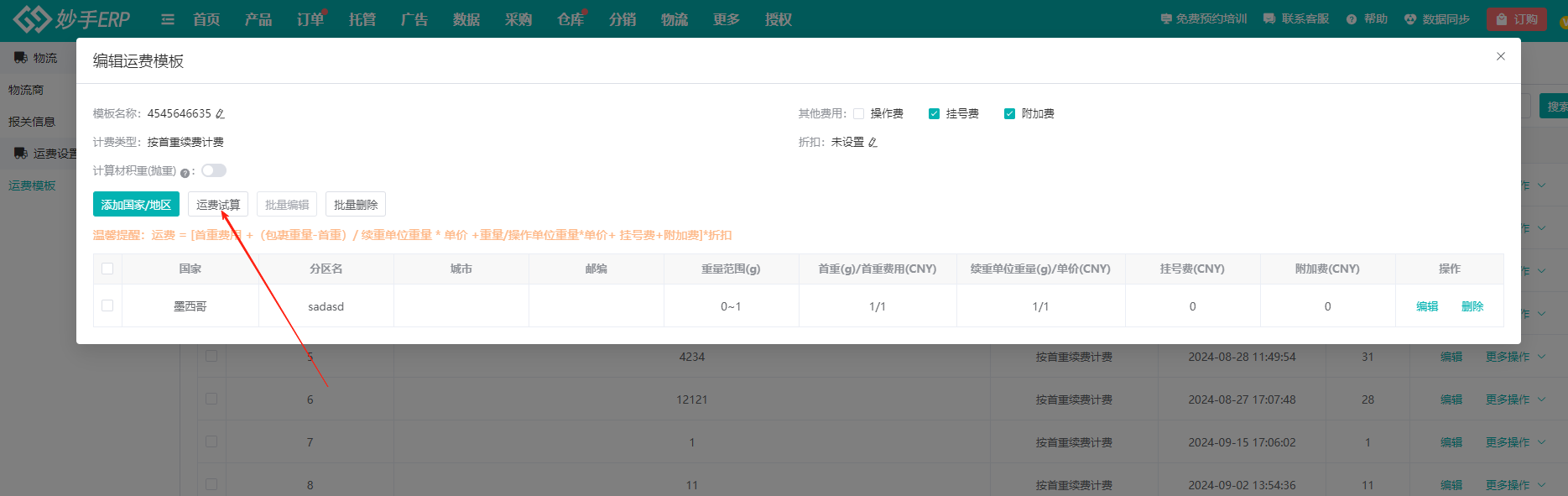Screen dimensions: 1568x496
Task: Click the 物流 truck icon in sidebar
Action: coord(21,58)
